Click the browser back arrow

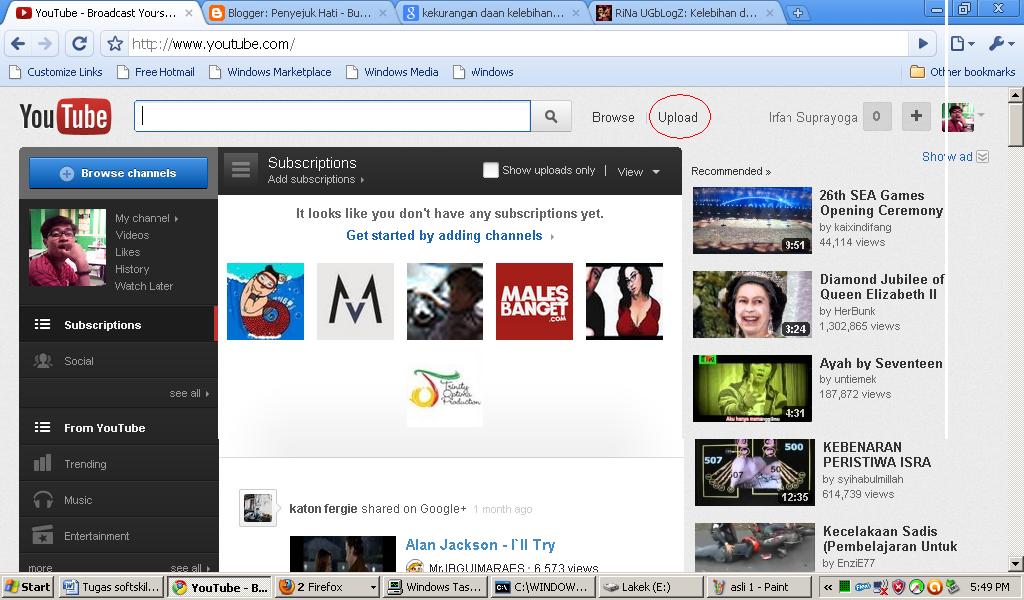(18, 44)
